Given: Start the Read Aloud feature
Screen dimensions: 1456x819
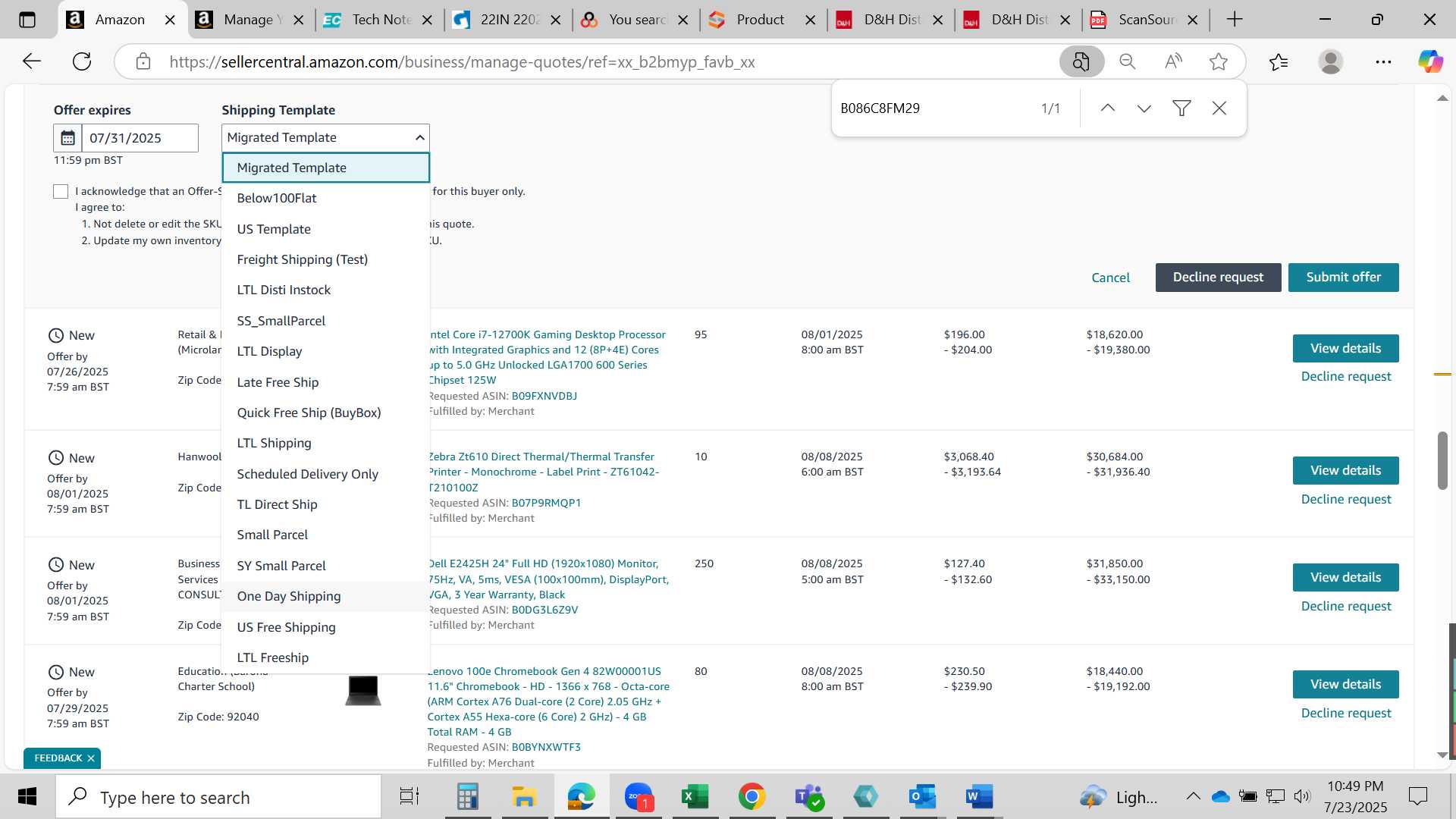Looking at the screenshot, I should 1173,61.
